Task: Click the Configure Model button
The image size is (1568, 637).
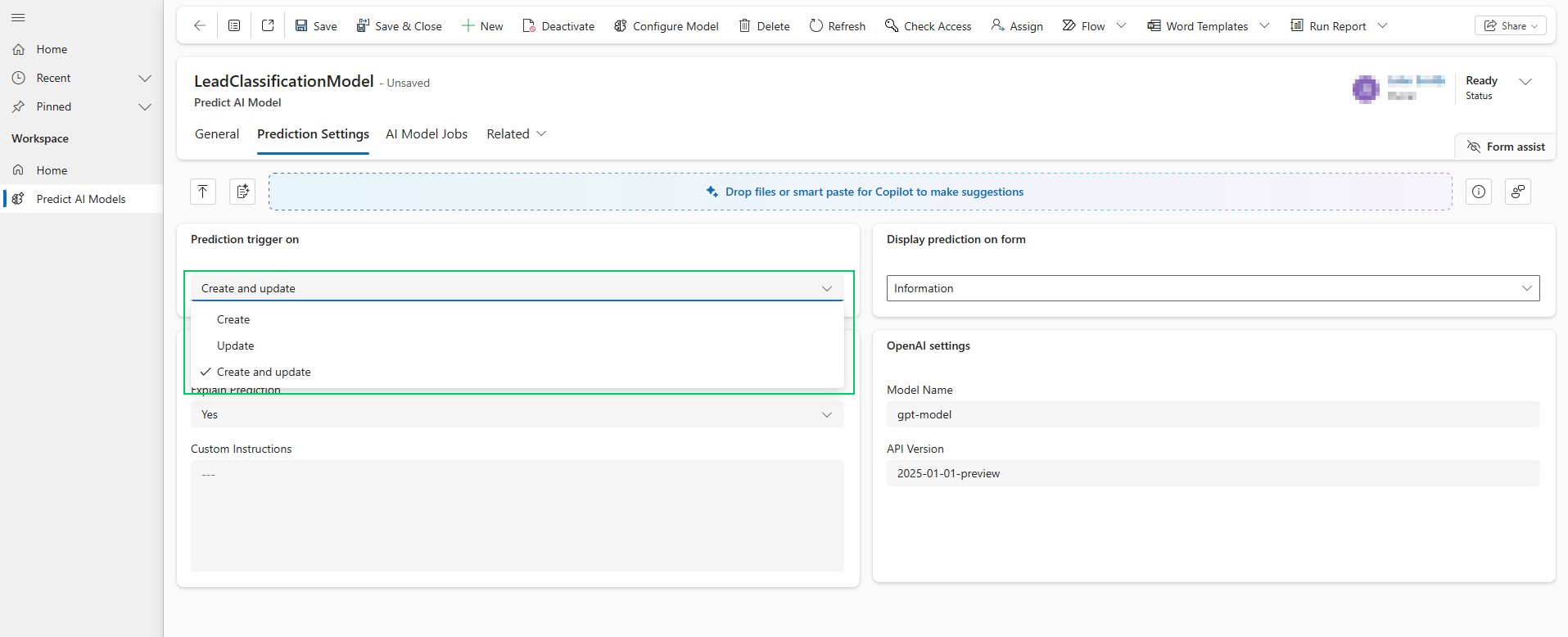Action: (x=666, y=26)
